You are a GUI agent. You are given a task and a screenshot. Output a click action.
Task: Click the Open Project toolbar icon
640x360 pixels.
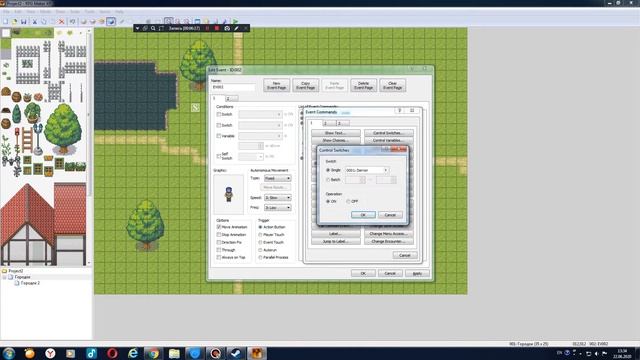[x=15, y=22]
